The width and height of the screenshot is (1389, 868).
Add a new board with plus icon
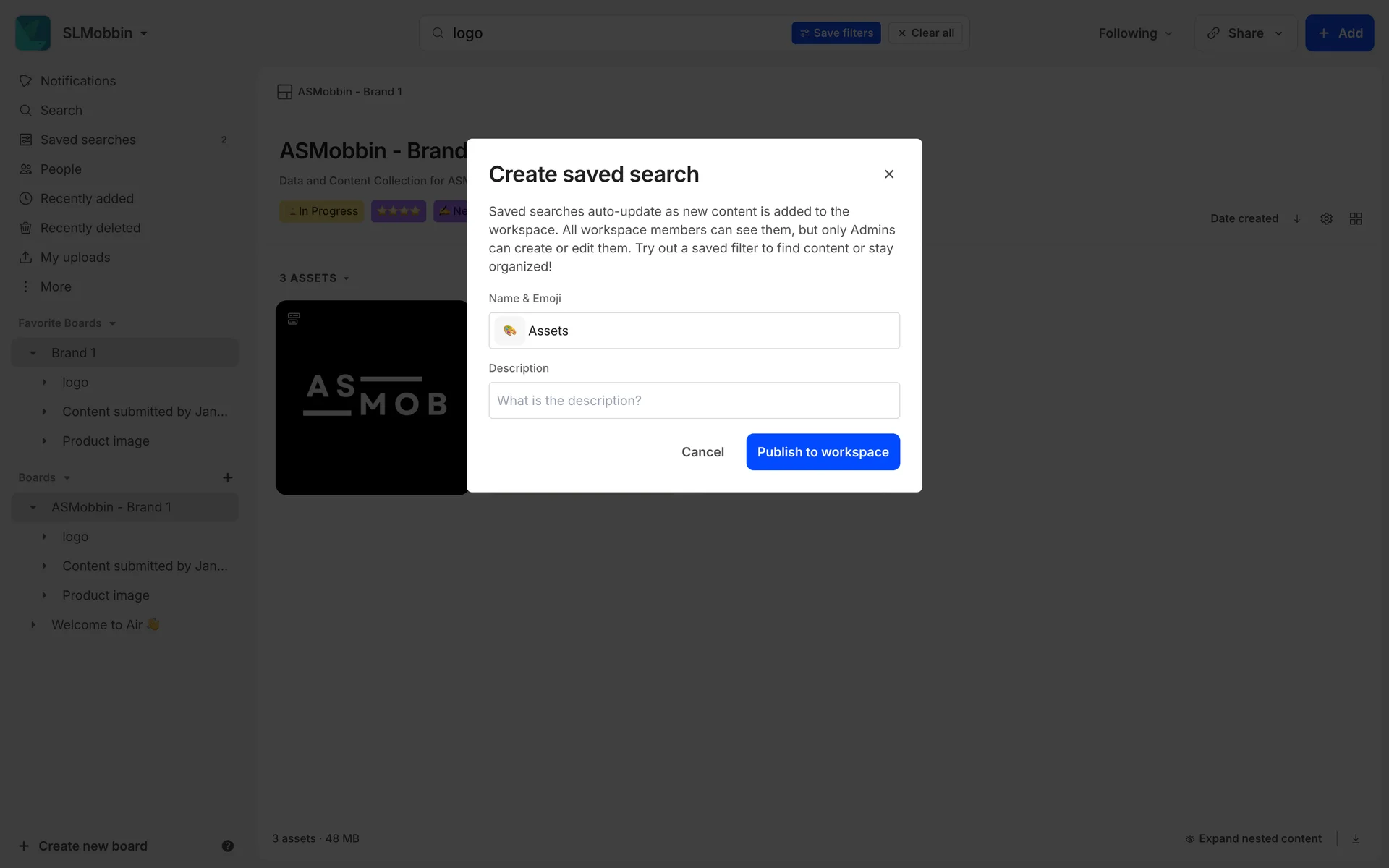227,477
